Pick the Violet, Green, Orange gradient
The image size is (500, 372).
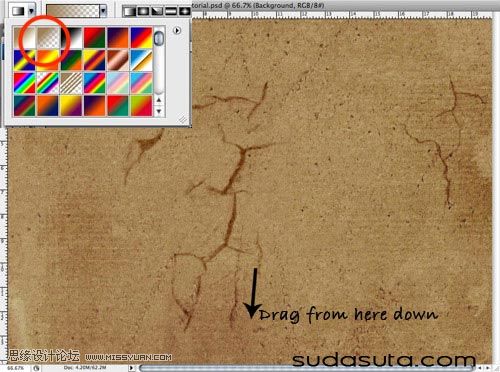coord(71,60)
